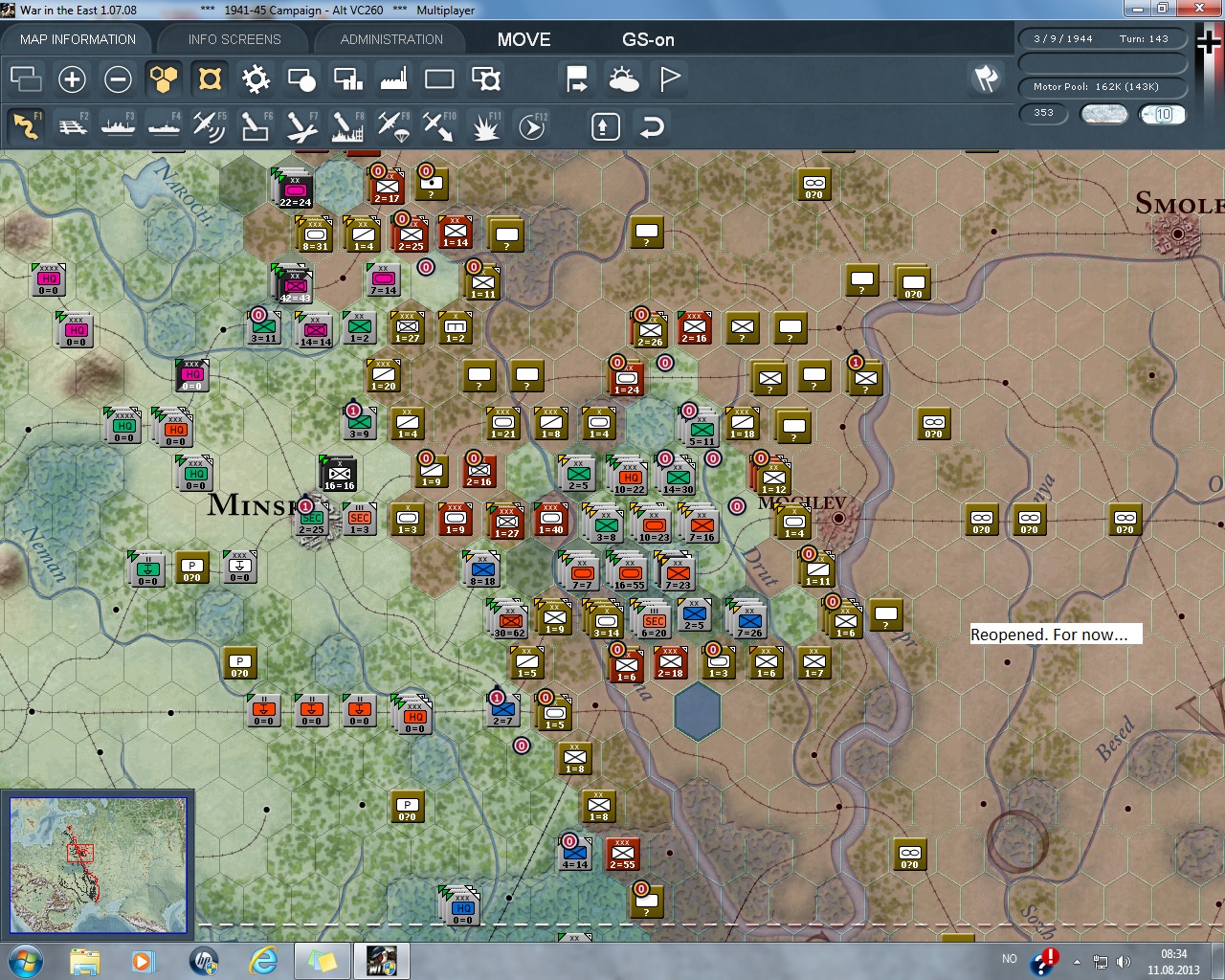Click the crossed flags end-turn icon
The height and width of the screenshot is (980, 1225).
point(986,78)
